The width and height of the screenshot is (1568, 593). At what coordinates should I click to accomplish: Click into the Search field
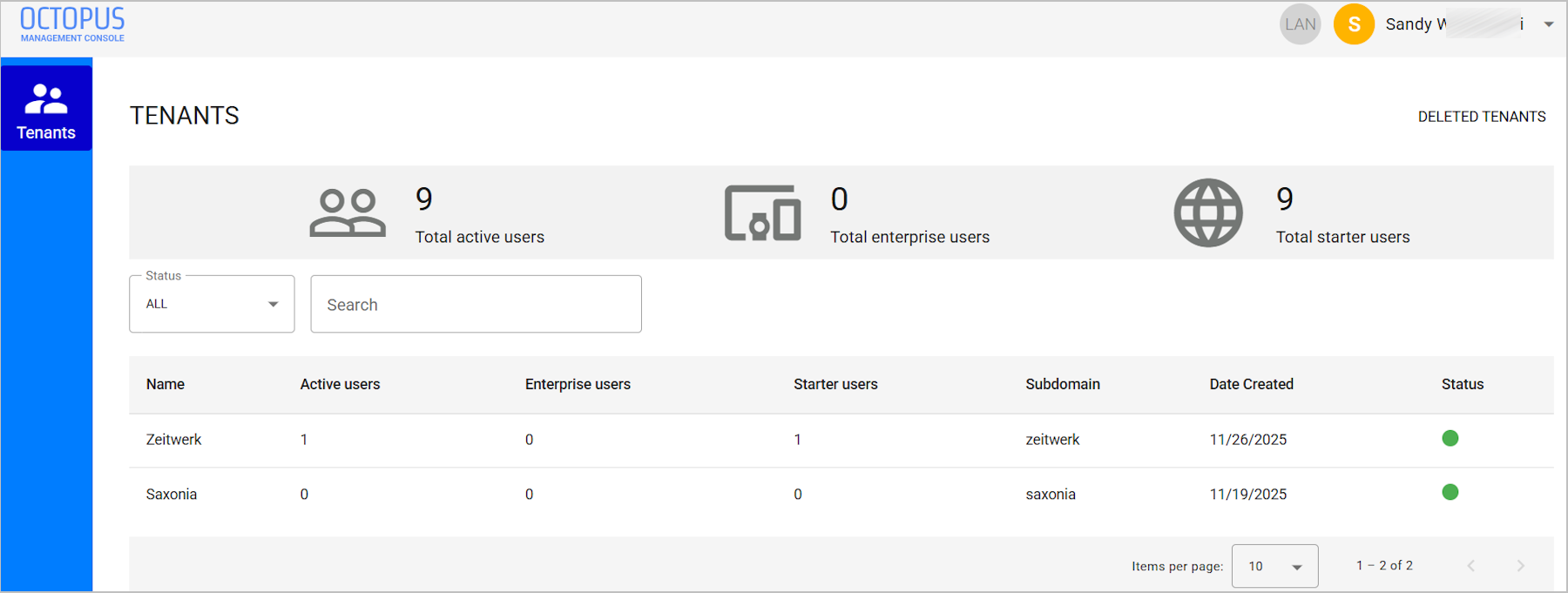tap(476, 304)
